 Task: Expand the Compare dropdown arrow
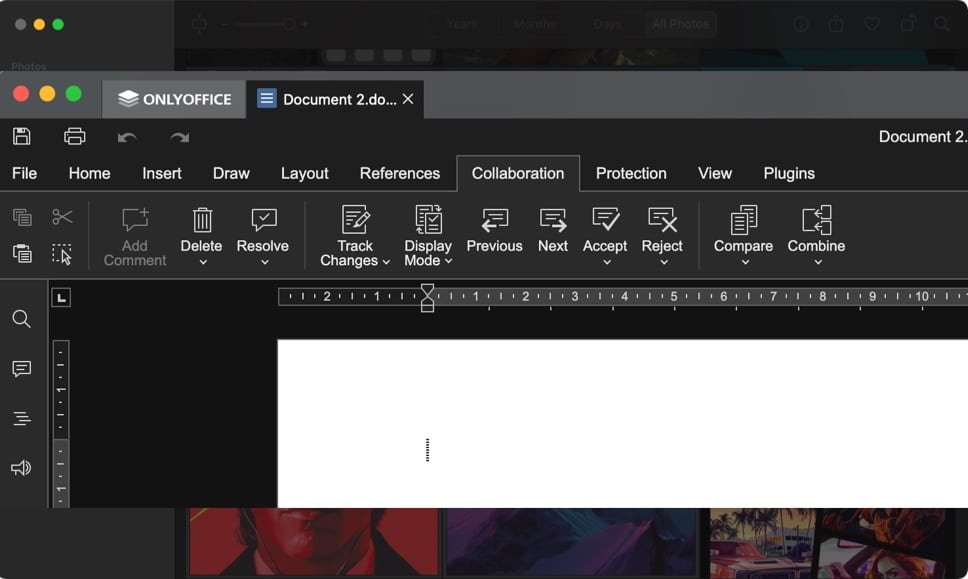tap(746, 262)
